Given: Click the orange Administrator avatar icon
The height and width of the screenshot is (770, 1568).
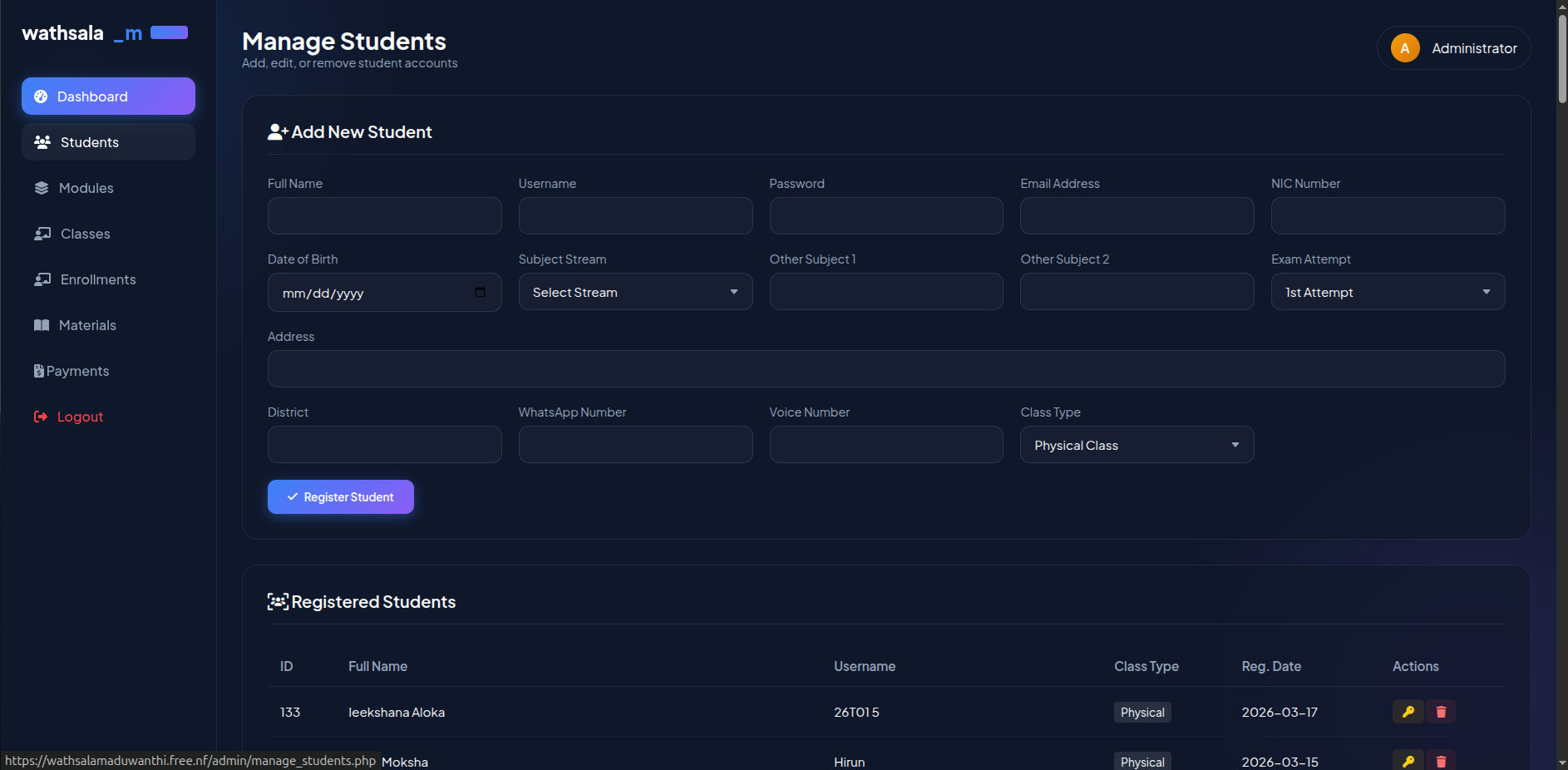Looking at the screenshot, I should click(1405, 48).
